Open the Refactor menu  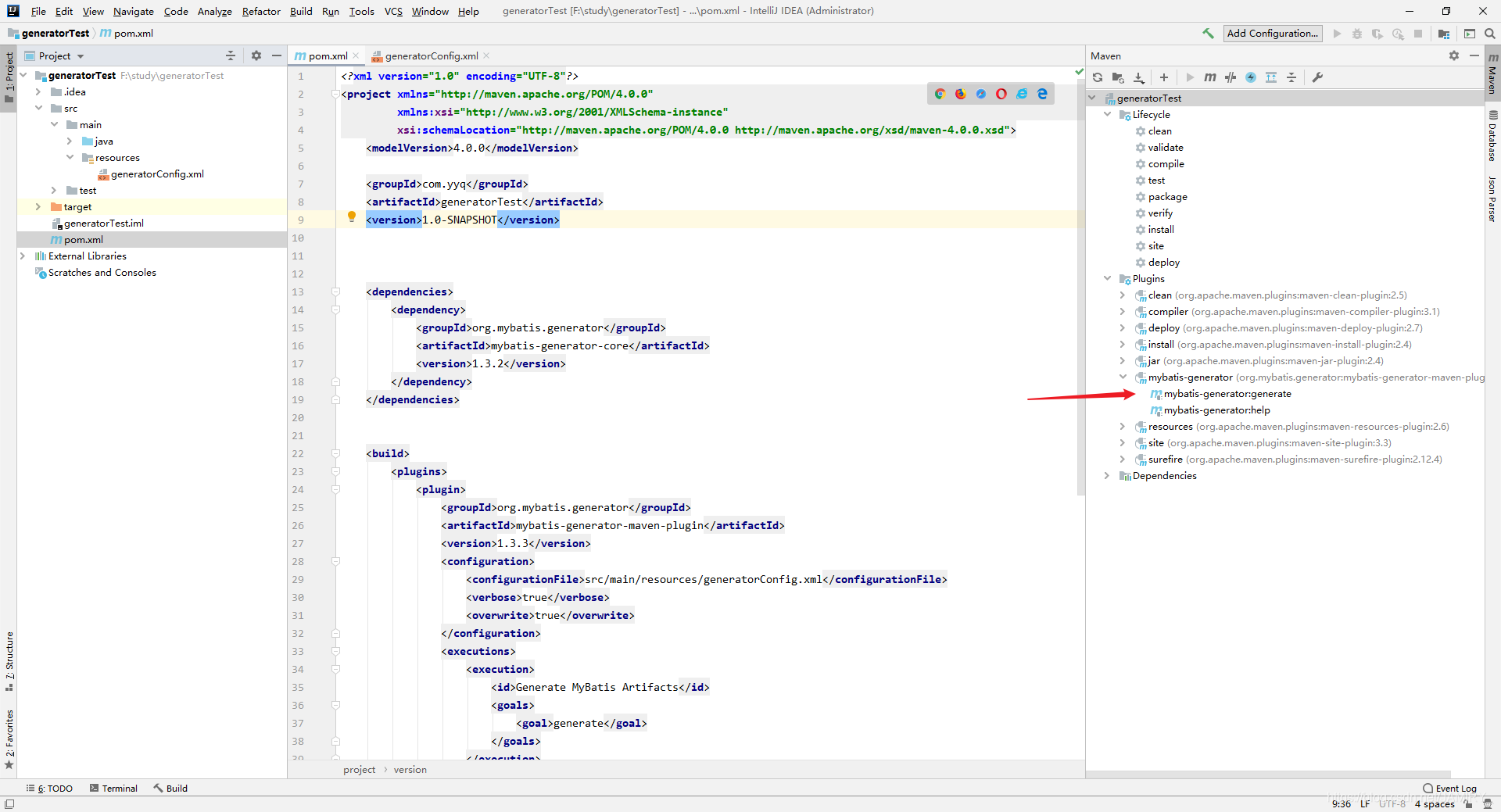261,11
